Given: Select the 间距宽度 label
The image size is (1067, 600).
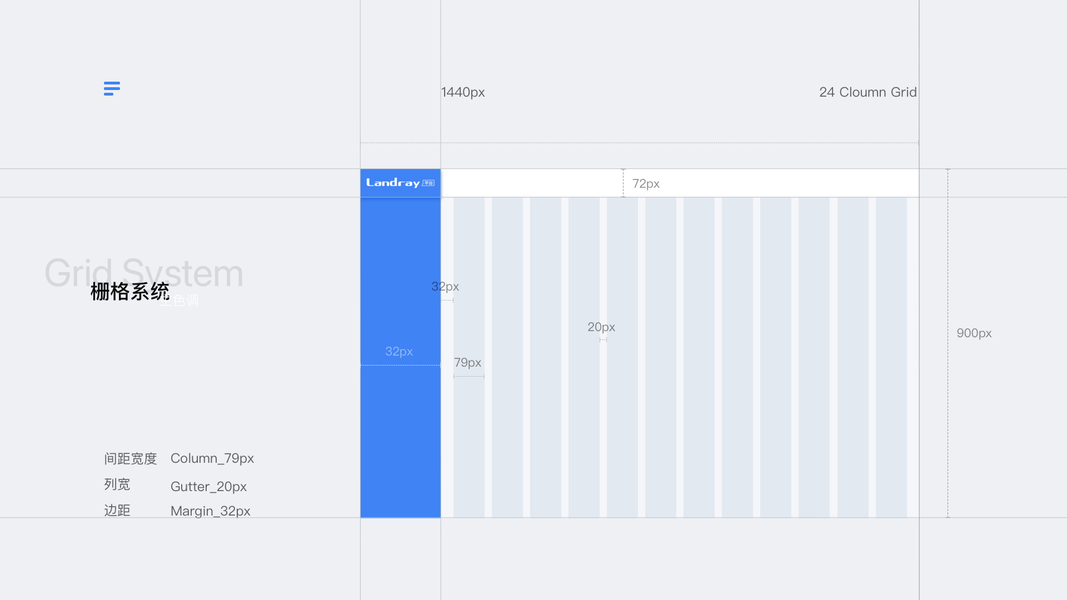Looking at the screenshot, I should click(x=130, y=459).
